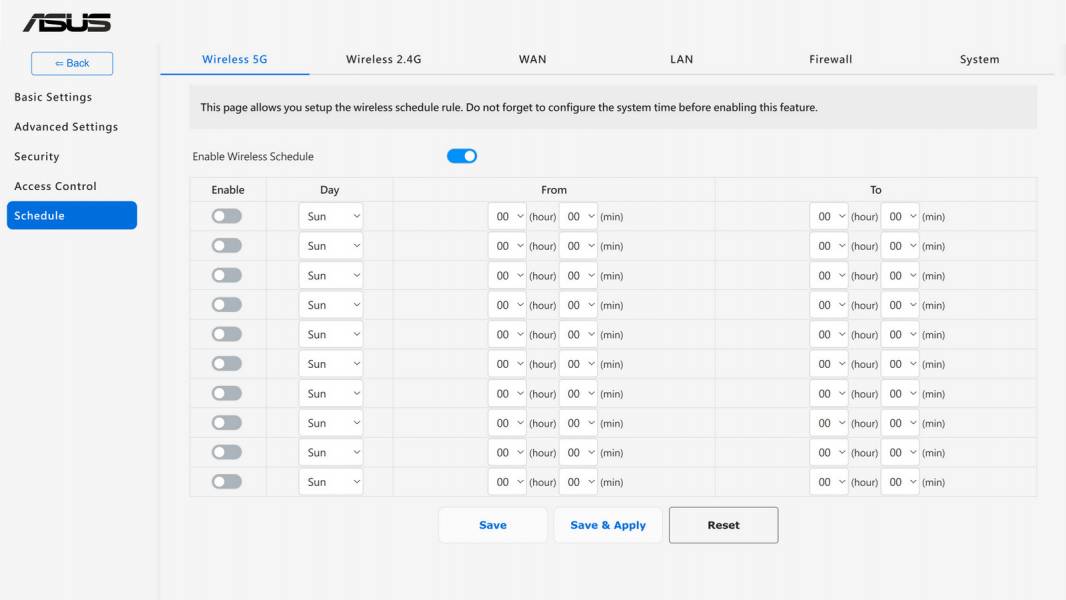Open the Day dropdown in the tenth row

[330, 482]
